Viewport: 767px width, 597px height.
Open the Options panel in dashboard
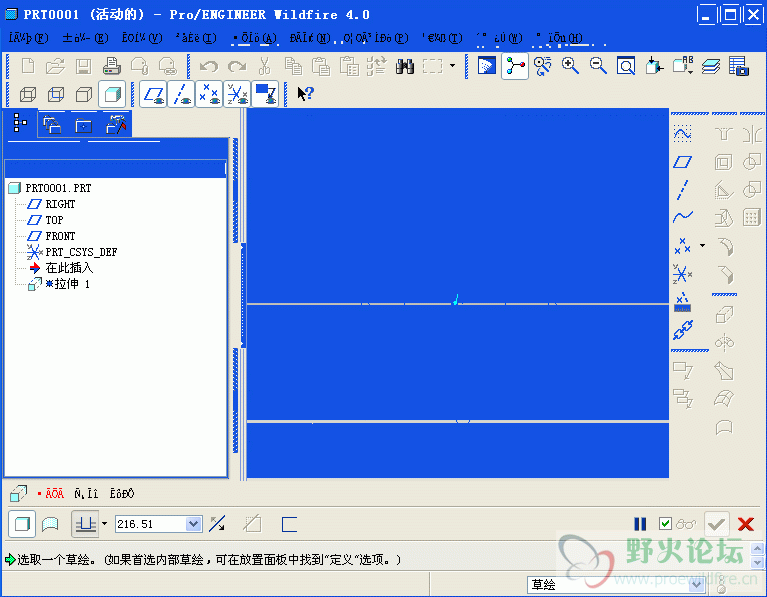pyautogui.click(x=86, y=494)
